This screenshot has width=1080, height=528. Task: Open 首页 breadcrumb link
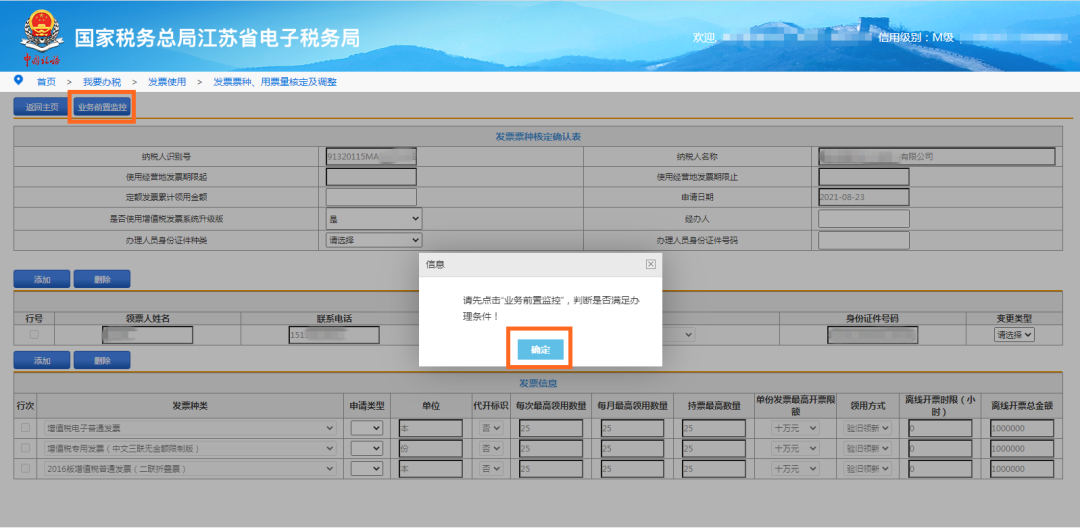click(x=46, y=82)
